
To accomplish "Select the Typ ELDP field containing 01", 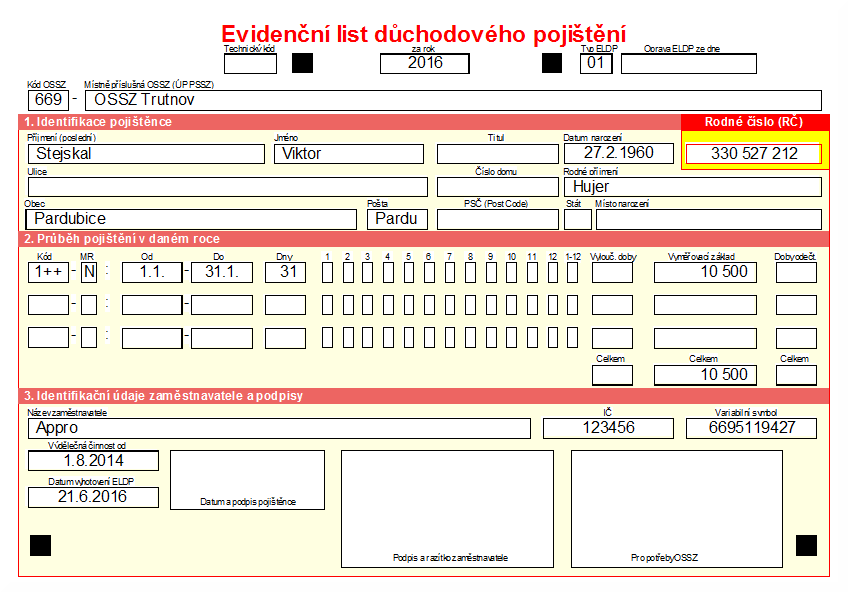I will [596, 63].
